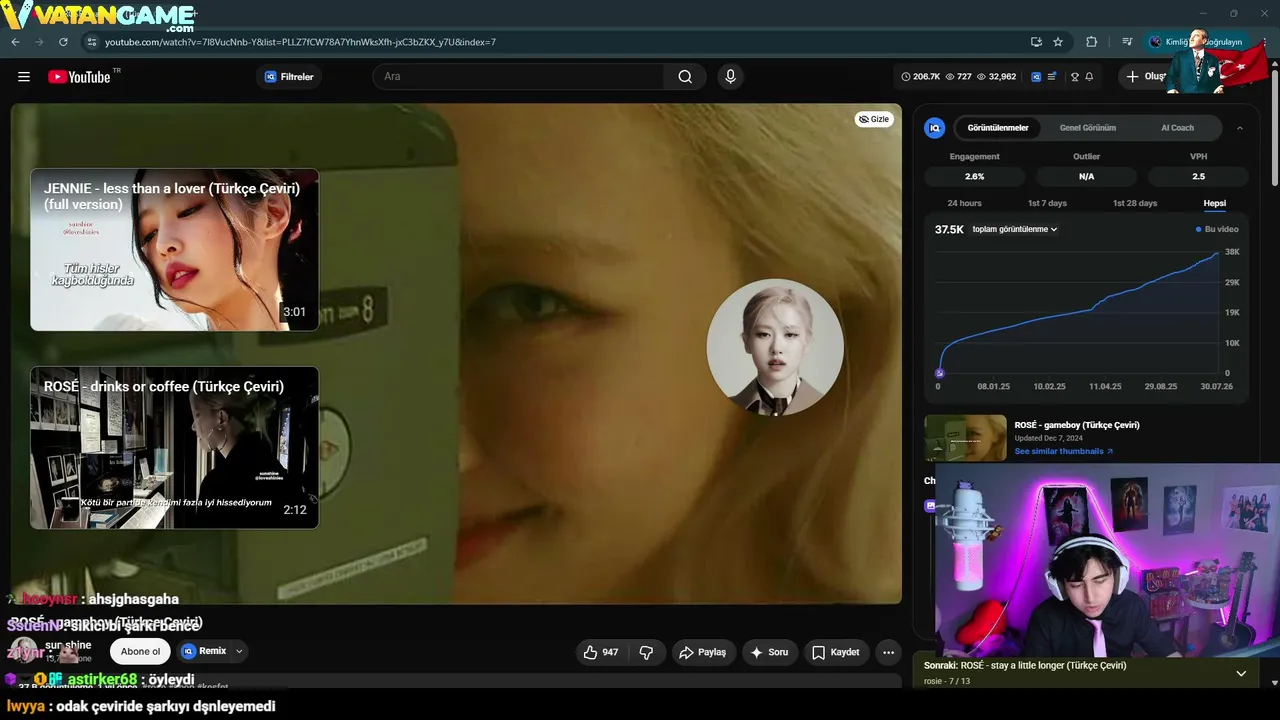
Task: Like the video with the thumbs-up button
Action: [x=601, y=652]
